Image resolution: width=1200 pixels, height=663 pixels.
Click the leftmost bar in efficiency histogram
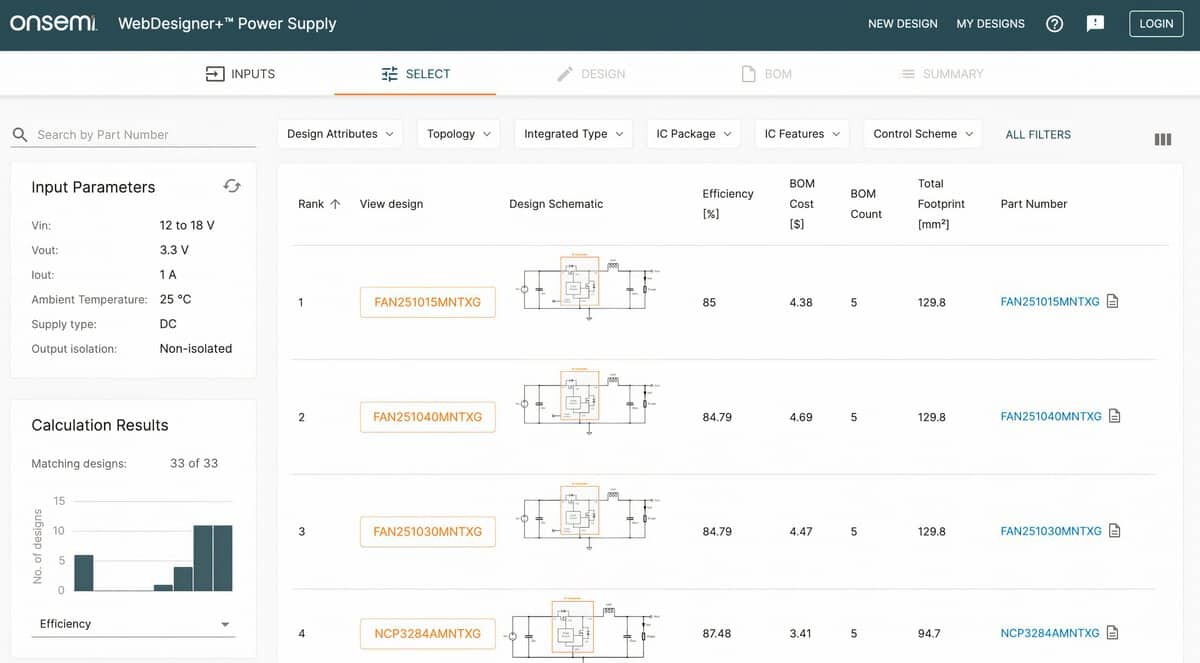tap(84, 572)
